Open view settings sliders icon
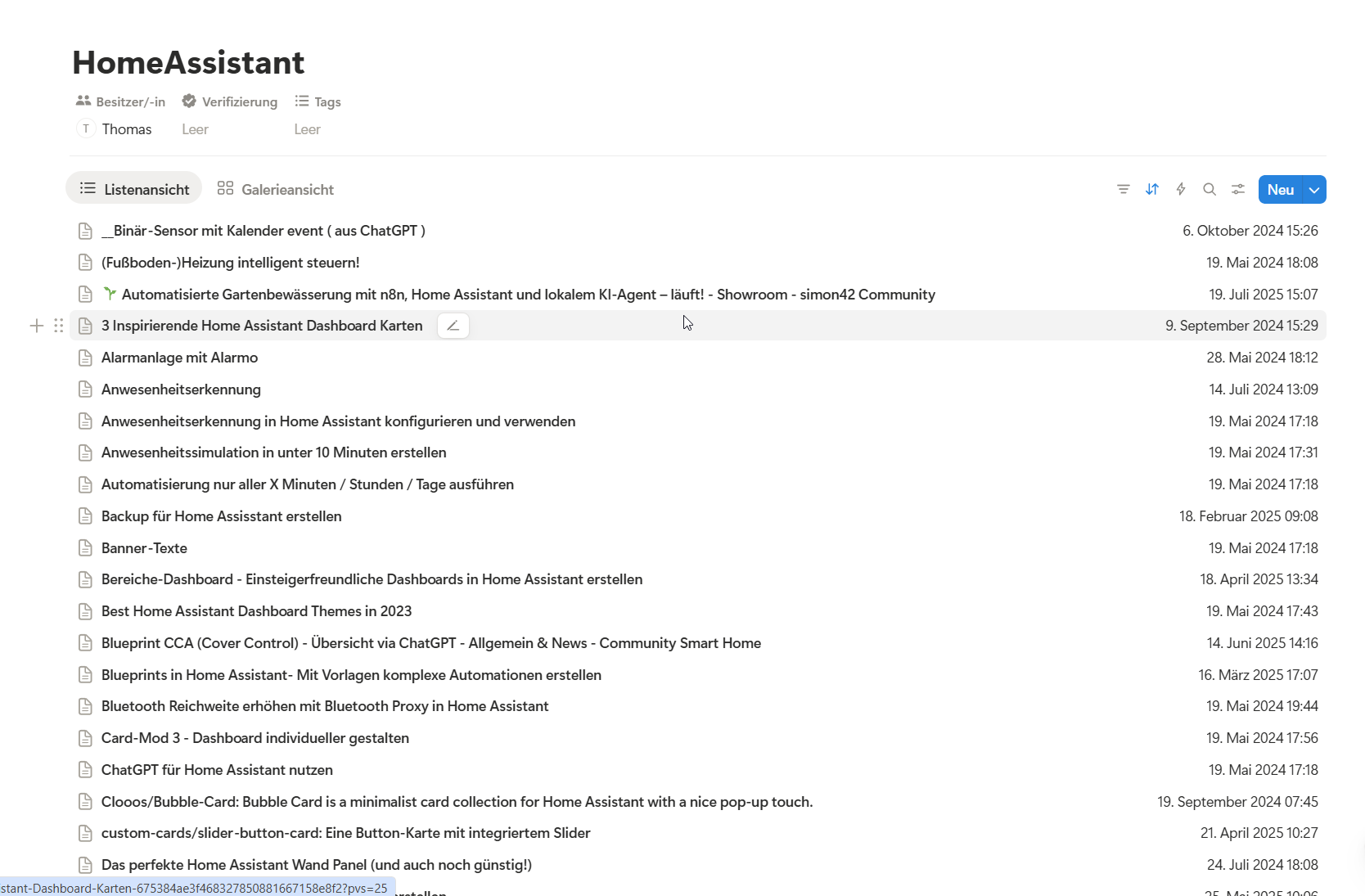The width and height of the screenshot is (1365, 896). 1238,190
